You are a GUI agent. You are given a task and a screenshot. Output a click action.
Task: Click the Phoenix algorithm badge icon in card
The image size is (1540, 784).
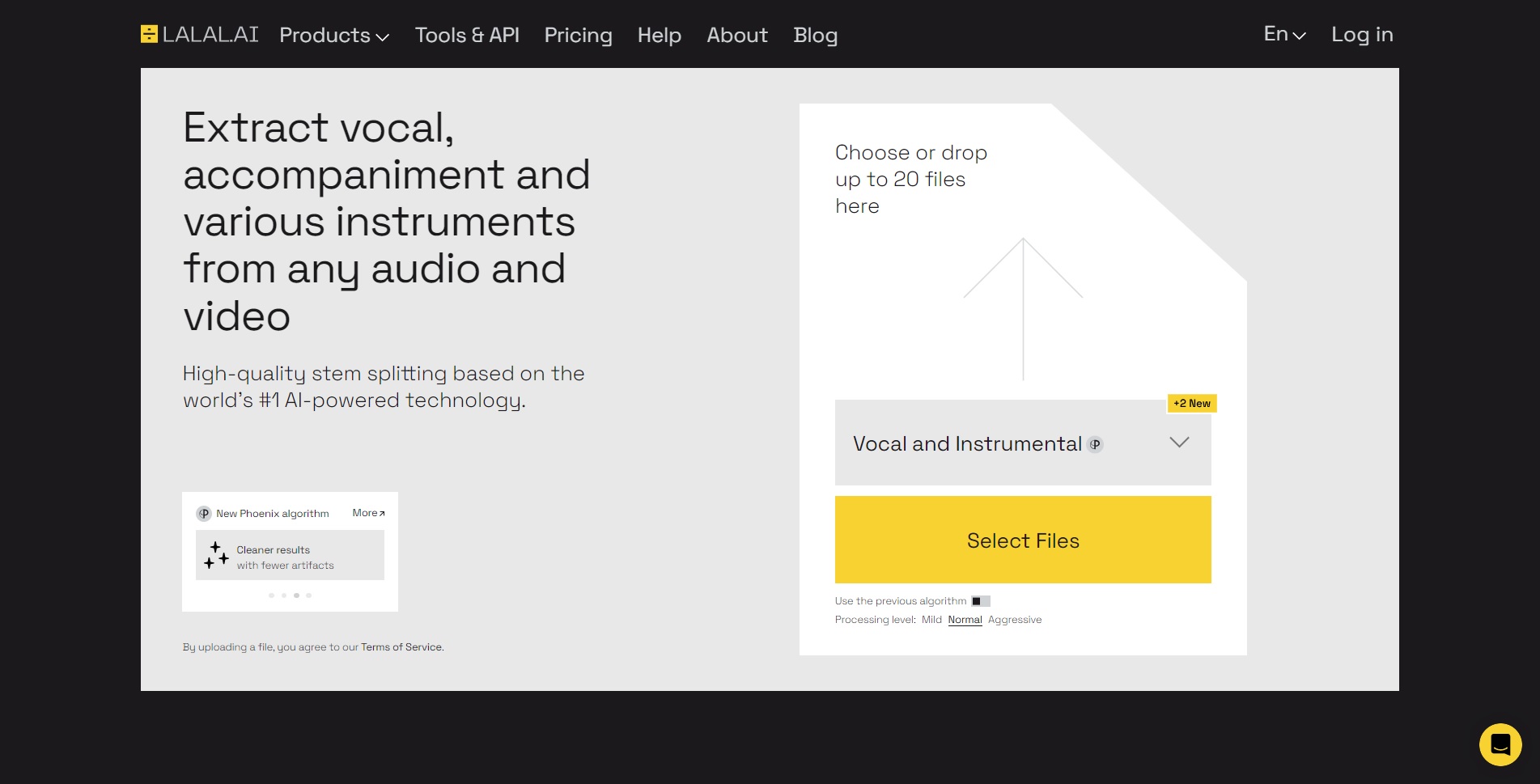pyautogui.click(x=204, y=514)
